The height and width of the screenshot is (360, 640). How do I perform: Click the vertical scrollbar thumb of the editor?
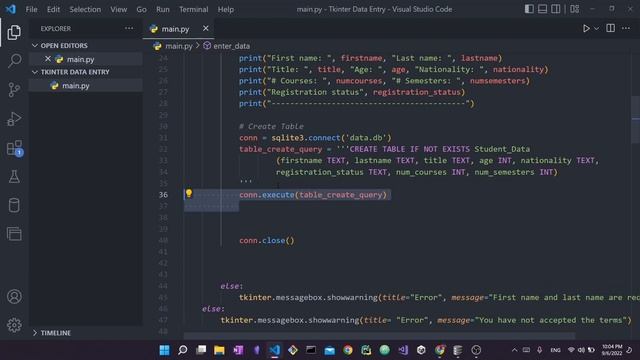[x=635, y=120]
